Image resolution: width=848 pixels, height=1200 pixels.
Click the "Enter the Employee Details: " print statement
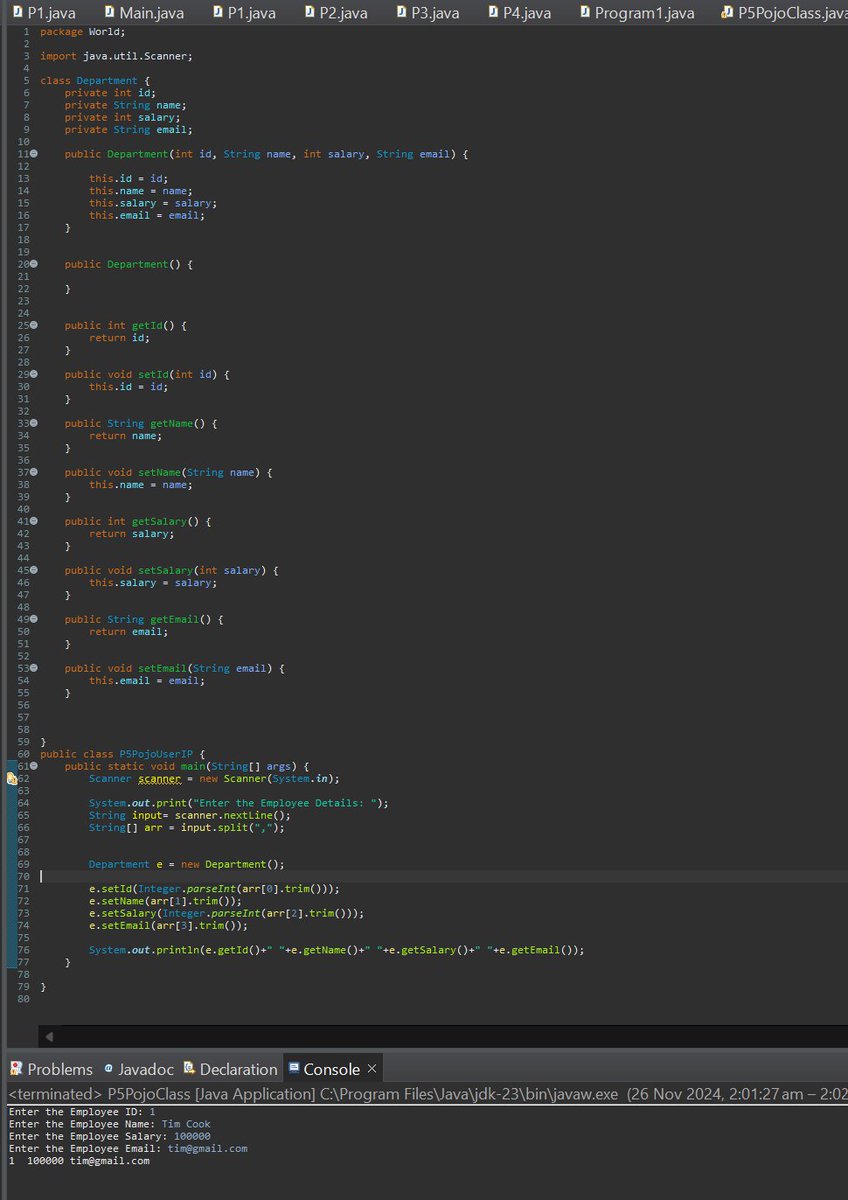[238, 803]
